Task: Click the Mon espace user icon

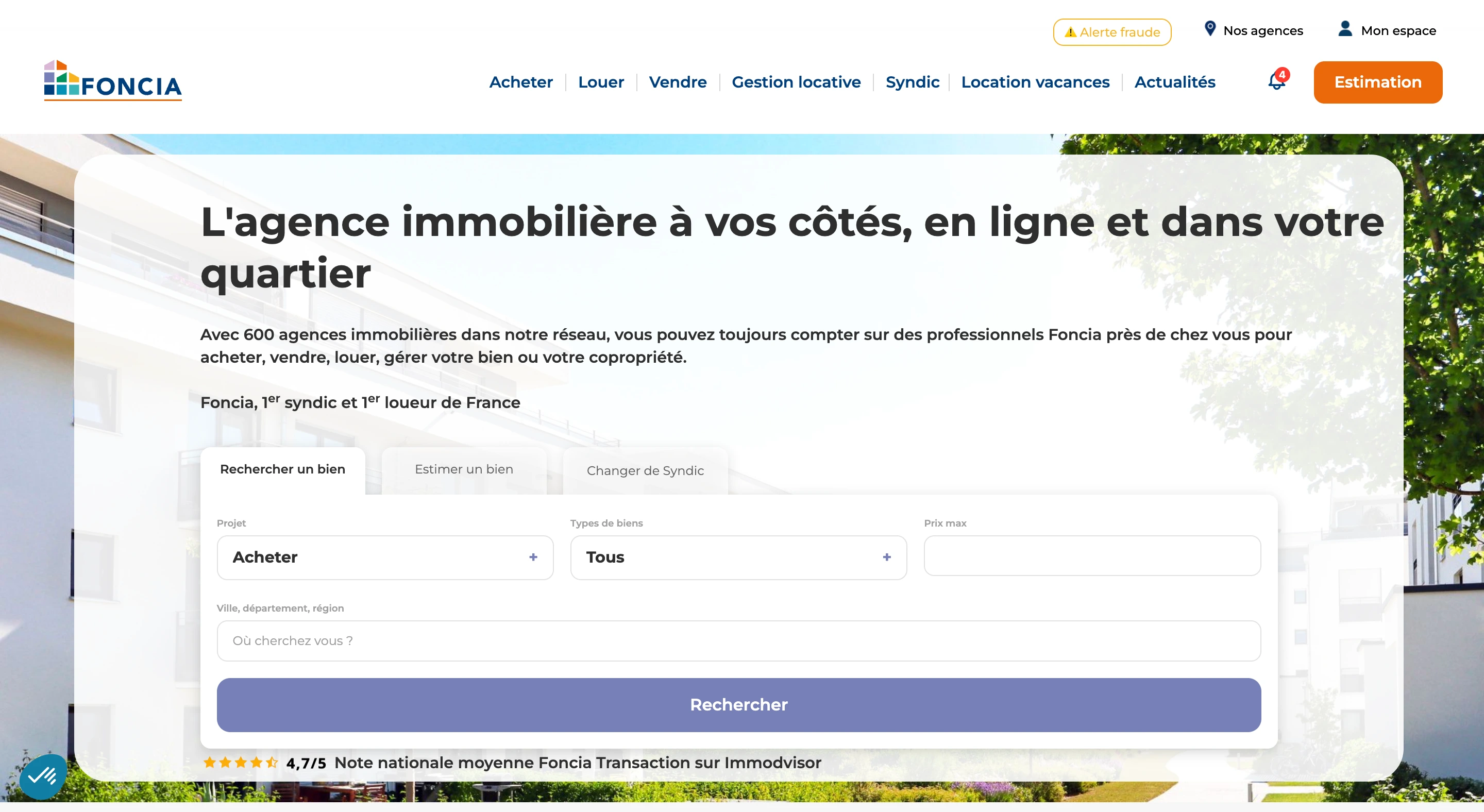Action: pyautogui.click(x=1345, y=29)
